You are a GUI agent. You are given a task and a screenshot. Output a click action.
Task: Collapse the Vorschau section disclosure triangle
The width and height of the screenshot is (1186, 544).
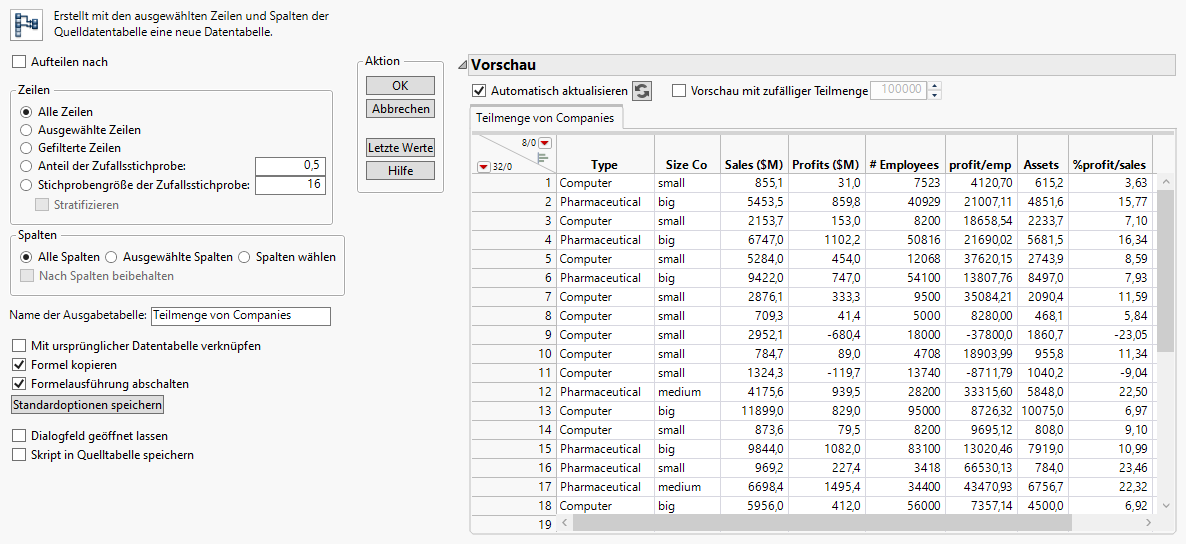click(462, 65)
